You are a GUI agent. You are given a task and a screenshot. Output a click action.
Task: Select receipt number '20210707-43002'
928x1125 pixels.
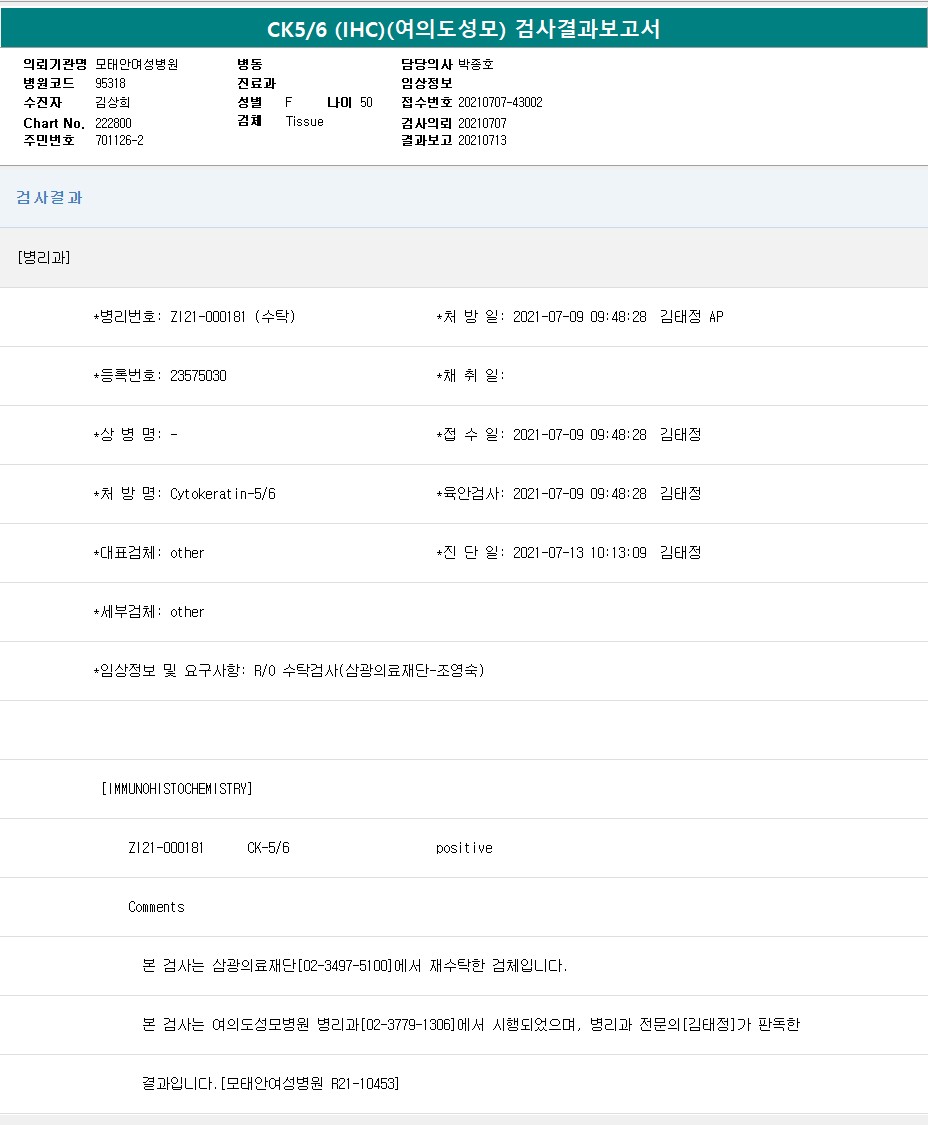click(x=500, y=103)
